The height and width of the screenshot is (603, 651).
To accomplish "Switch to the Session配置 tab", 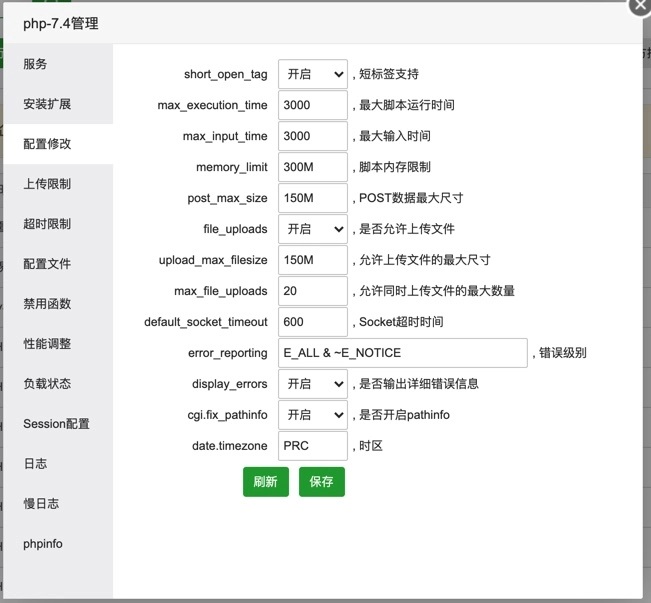I will click(57, 424).
